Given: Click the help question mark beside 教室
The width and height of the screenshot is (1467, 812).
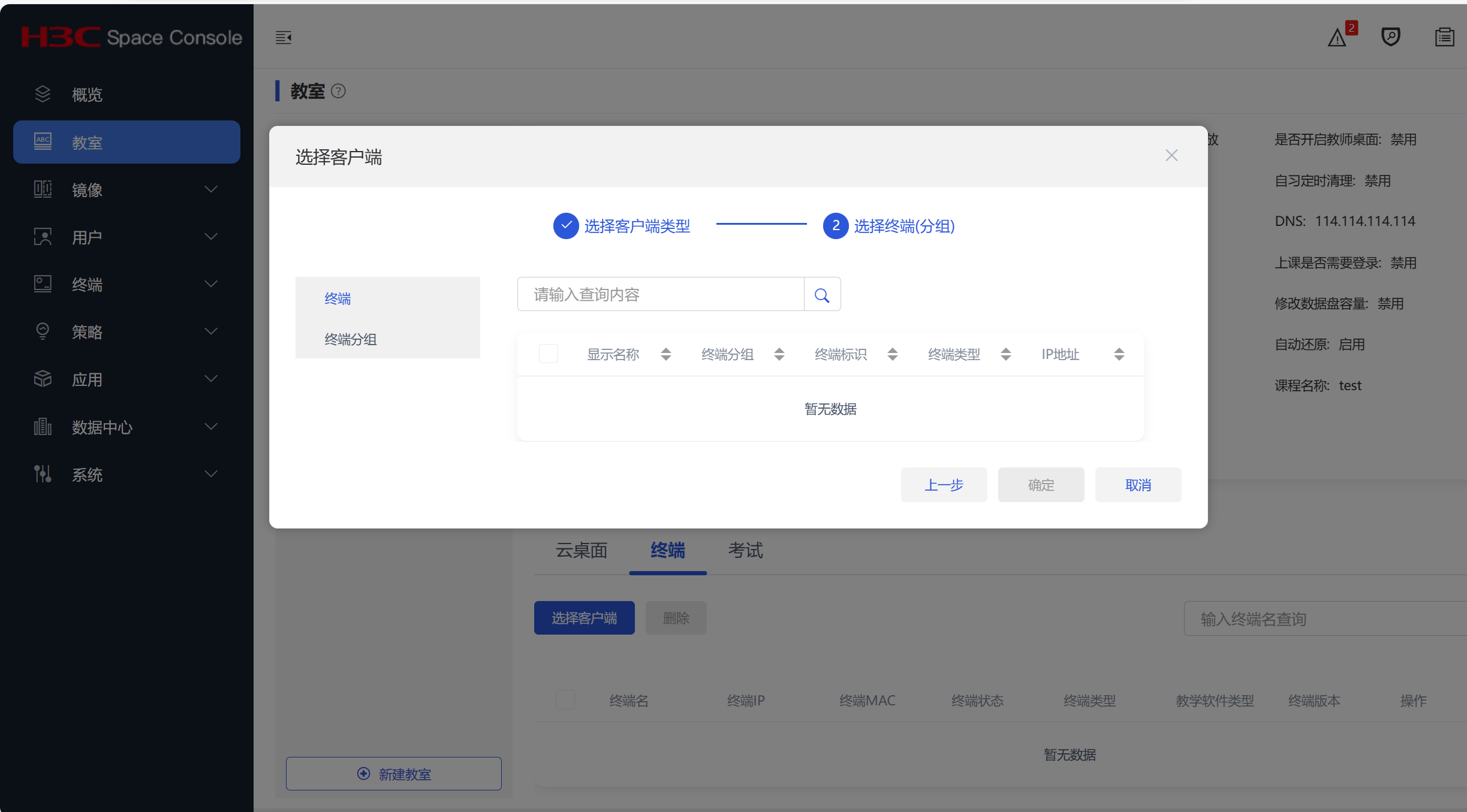Looking at the screenshot, I should 338,91.
